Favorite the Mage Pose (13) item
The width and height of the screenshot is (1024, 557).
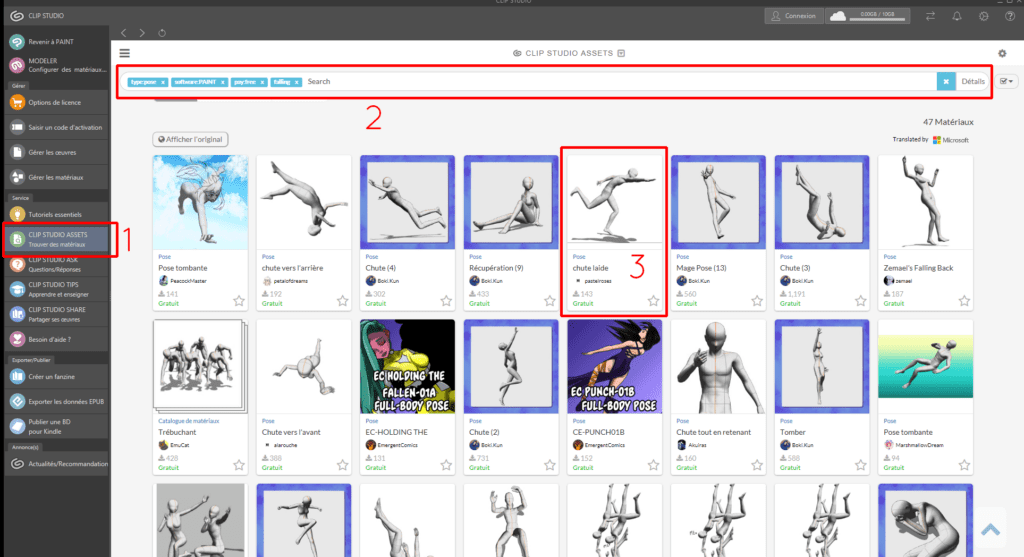coord(757,301)
